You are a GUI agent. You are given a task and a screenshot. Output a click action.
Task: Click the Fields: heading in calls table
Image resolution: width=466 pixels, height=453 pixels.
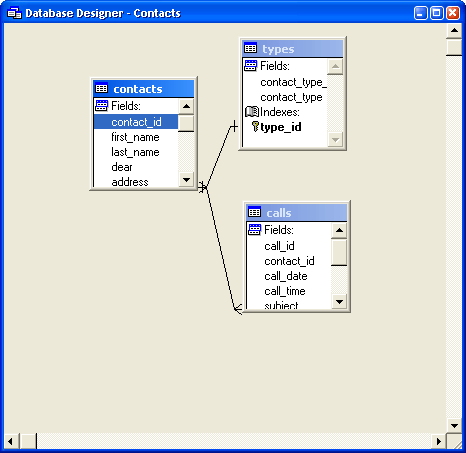pyautogui.click(x=279, y=229)
